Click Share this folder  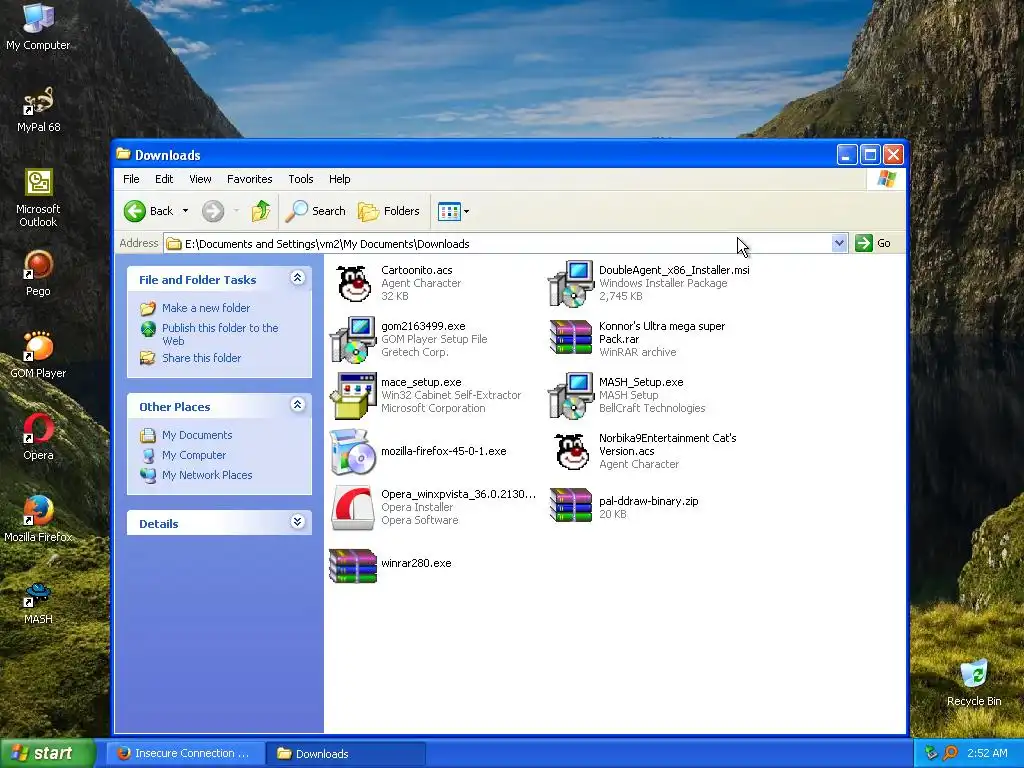click(201, 358)
